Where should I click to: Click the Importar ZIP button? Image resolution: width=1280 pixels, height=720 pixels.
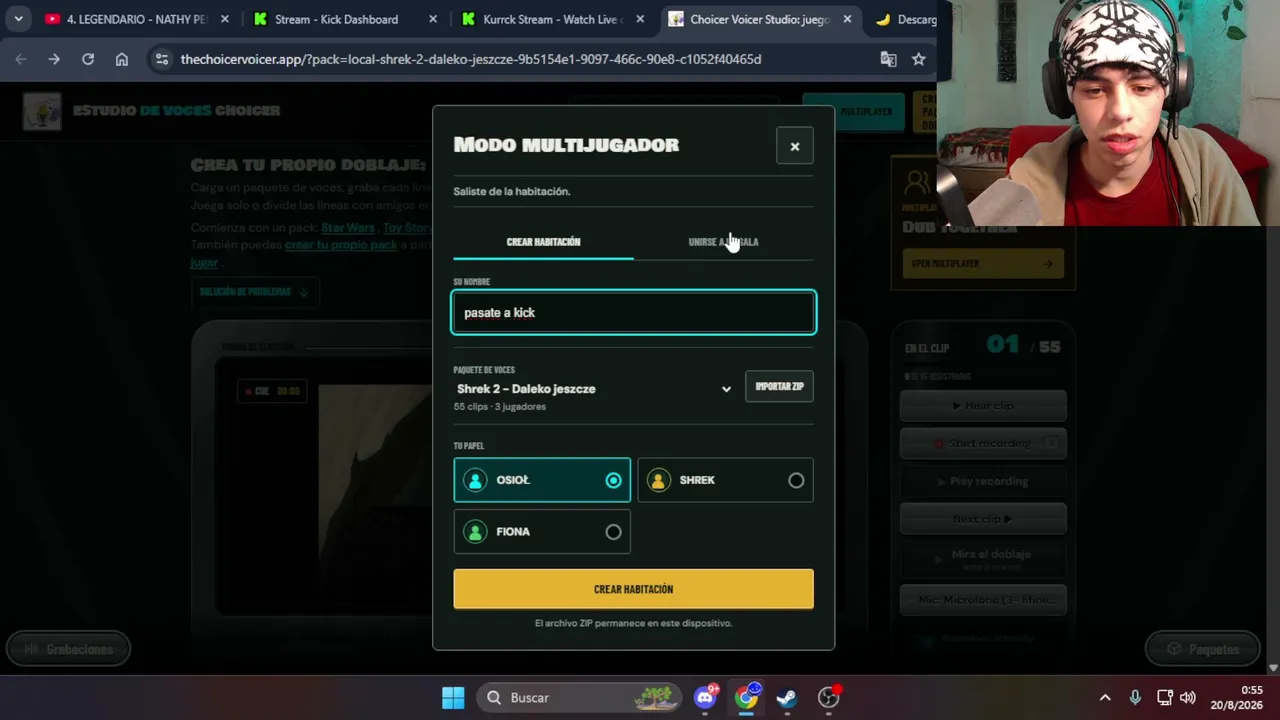click(779, 386)
